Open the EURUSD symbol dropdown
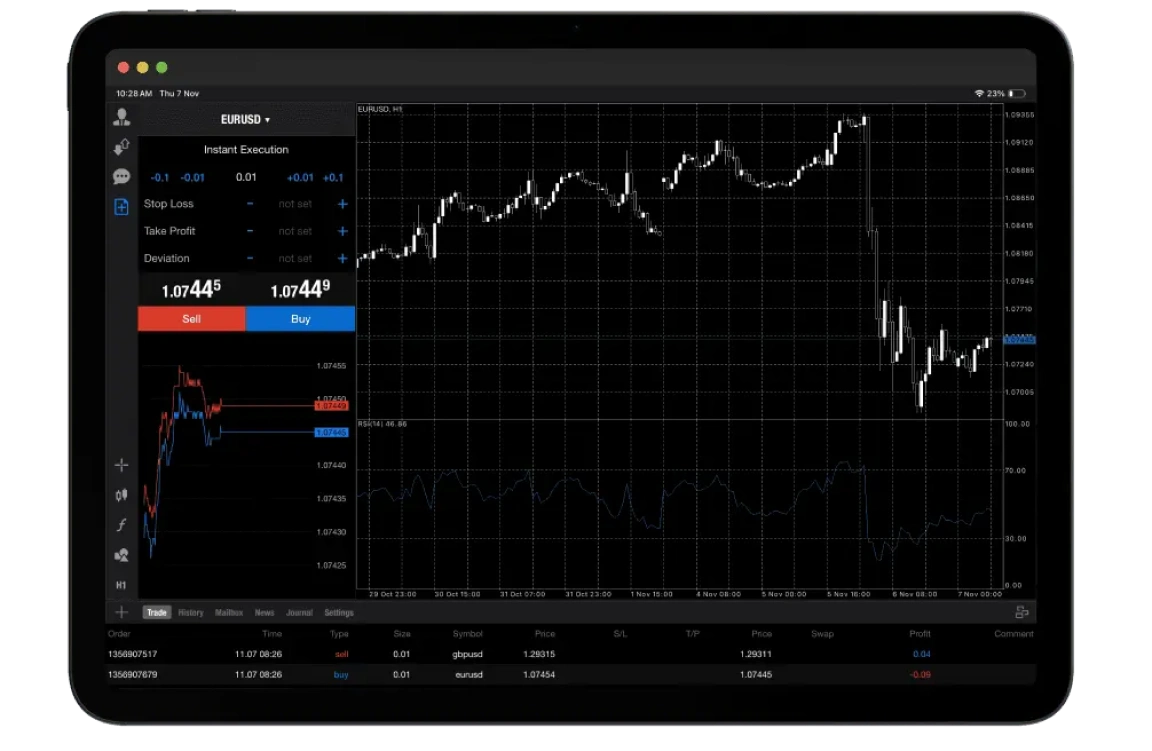Viewport: 1152px width, 751px height. pyautogui.click(x=244, y=118)
